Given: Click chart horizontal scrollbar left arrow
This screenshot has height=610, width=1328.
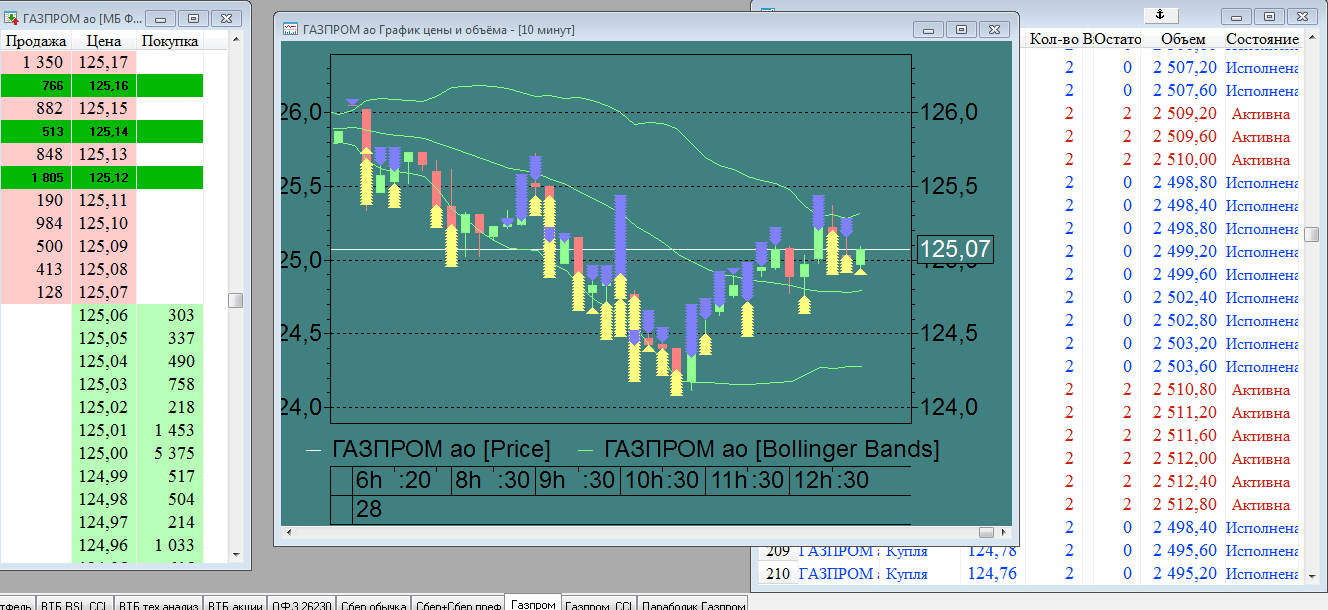Looking at the screenshot, I should click(289, 532).
